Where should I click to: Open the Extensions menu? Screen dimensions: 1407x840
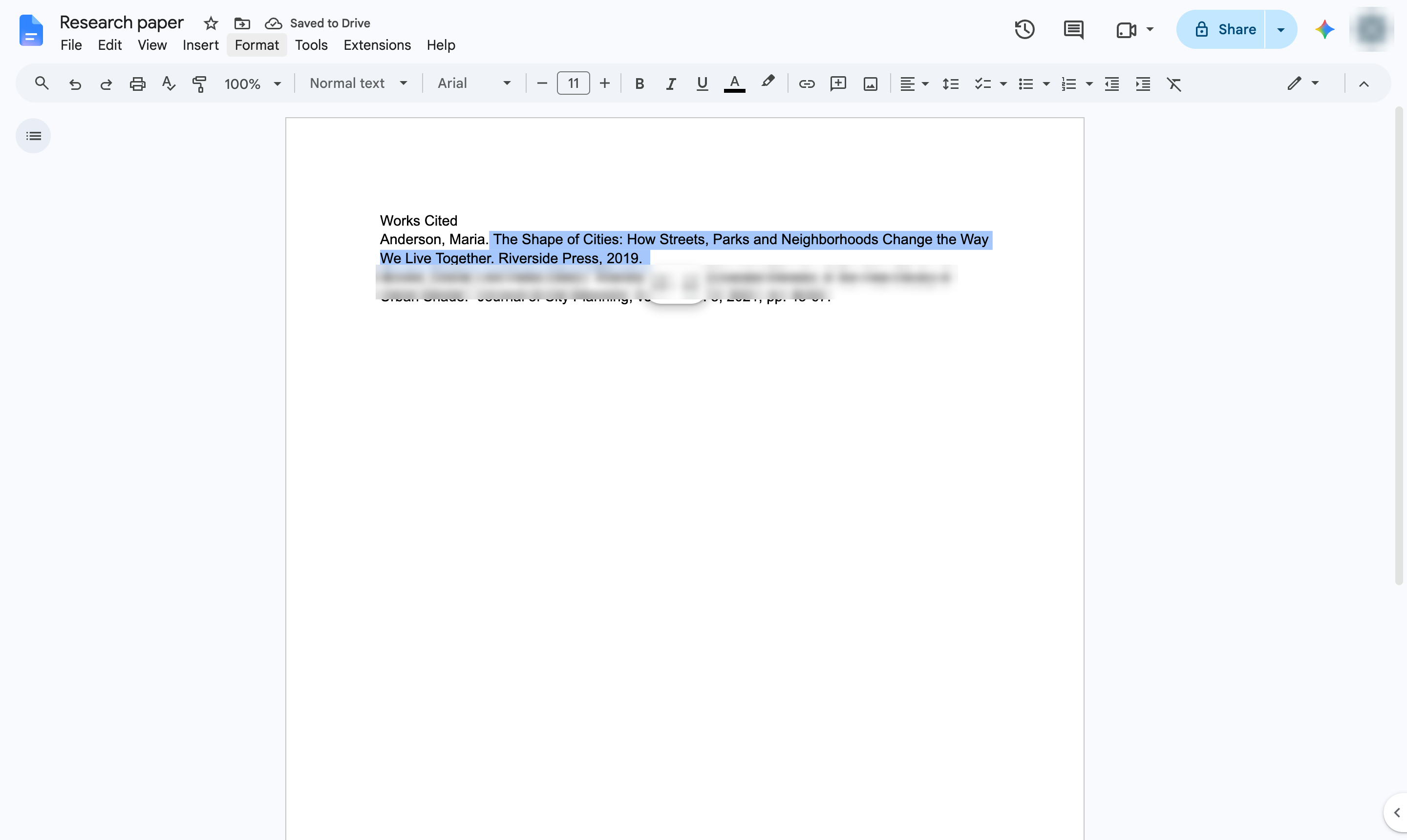click(x=377, y=45)
